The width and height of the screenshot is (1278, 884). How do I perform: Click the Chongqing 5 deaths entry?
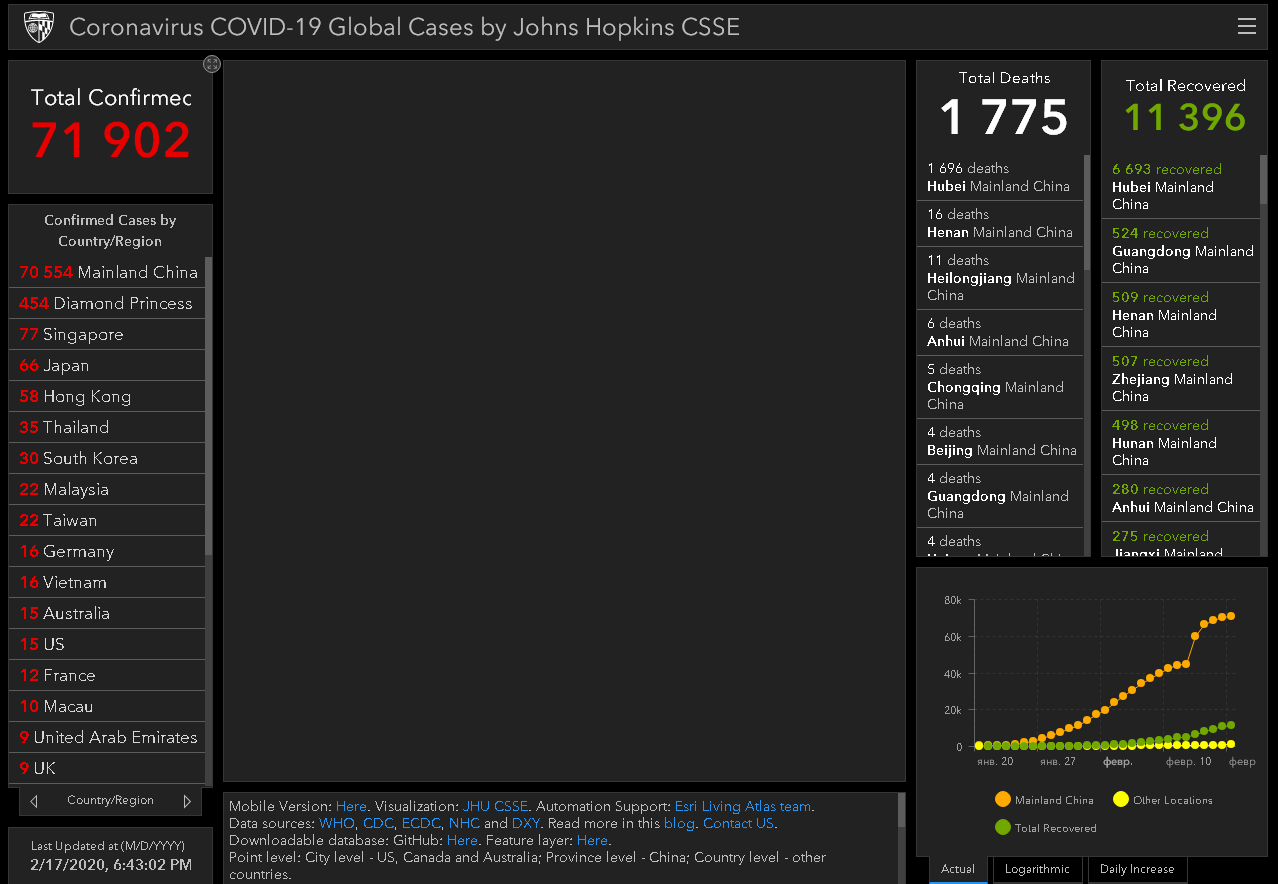(x=1000, y=387)
